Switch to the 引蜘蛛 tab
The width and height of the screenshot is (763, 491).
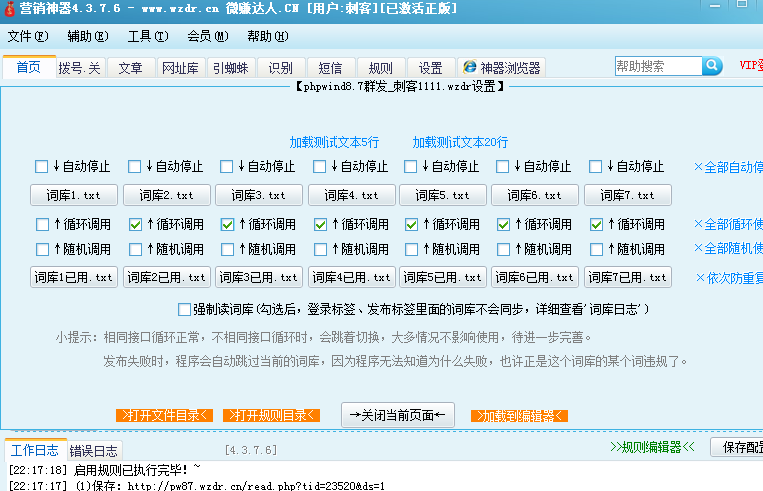pyautogui.click(x=231, y=68)
